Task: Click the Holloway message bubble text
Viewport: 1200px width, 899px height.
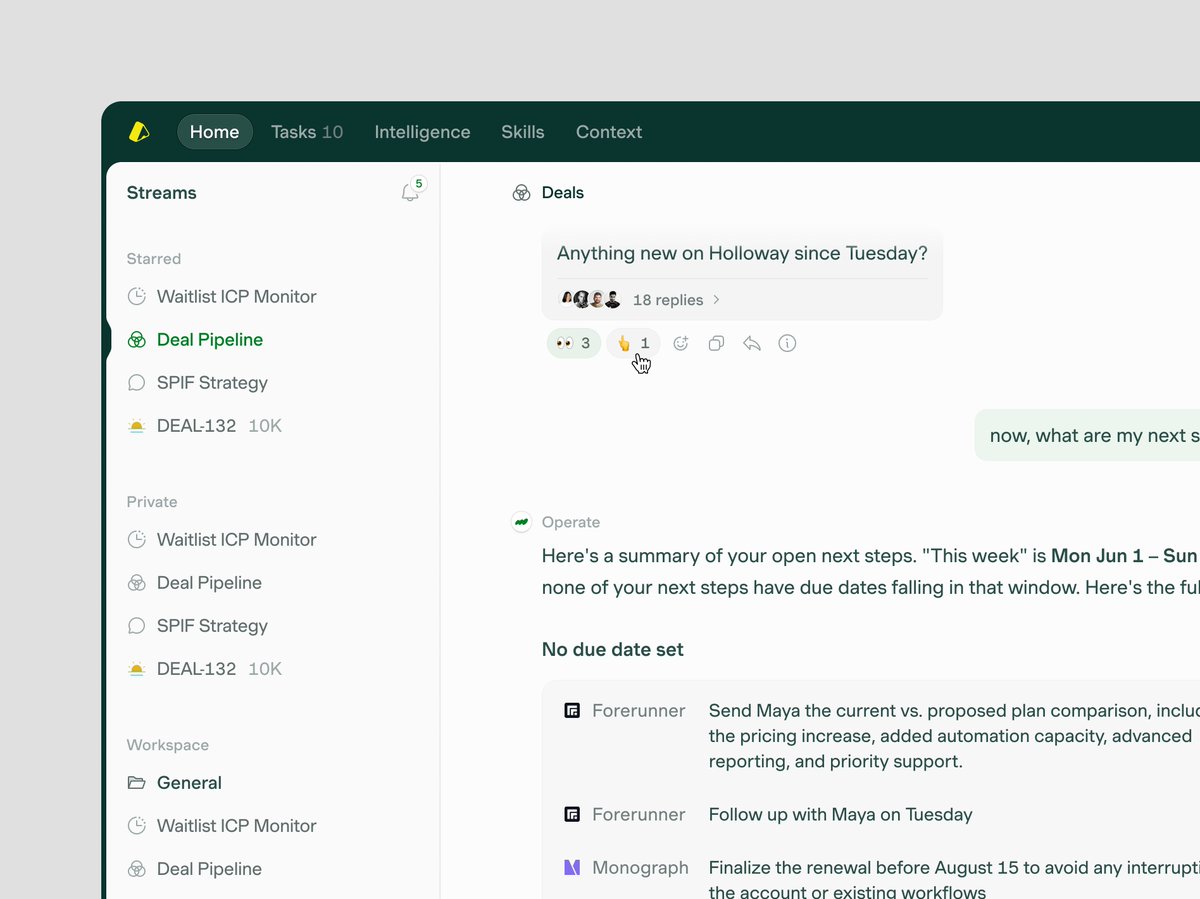Action: point(742,254)
